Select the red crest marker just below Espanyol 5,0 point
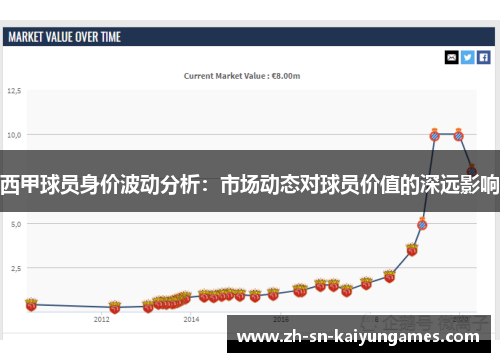Viewport: 500px width, 362px height. (412, 250)
